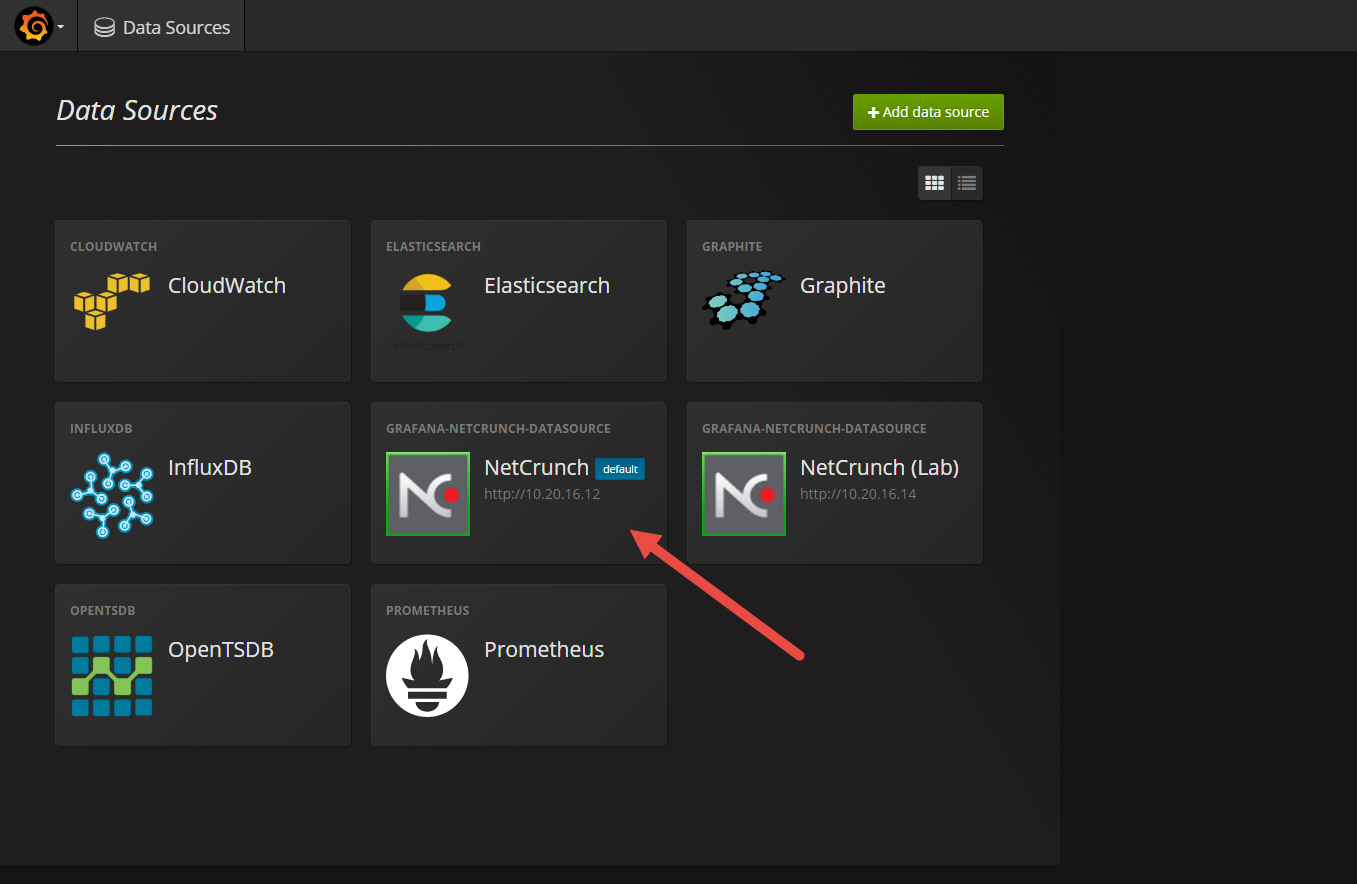Image resolution: width=1357 pixels, height=884 pixels.
Task: Open the InfluxDB data source name
Action: click(x=210, y=467)
